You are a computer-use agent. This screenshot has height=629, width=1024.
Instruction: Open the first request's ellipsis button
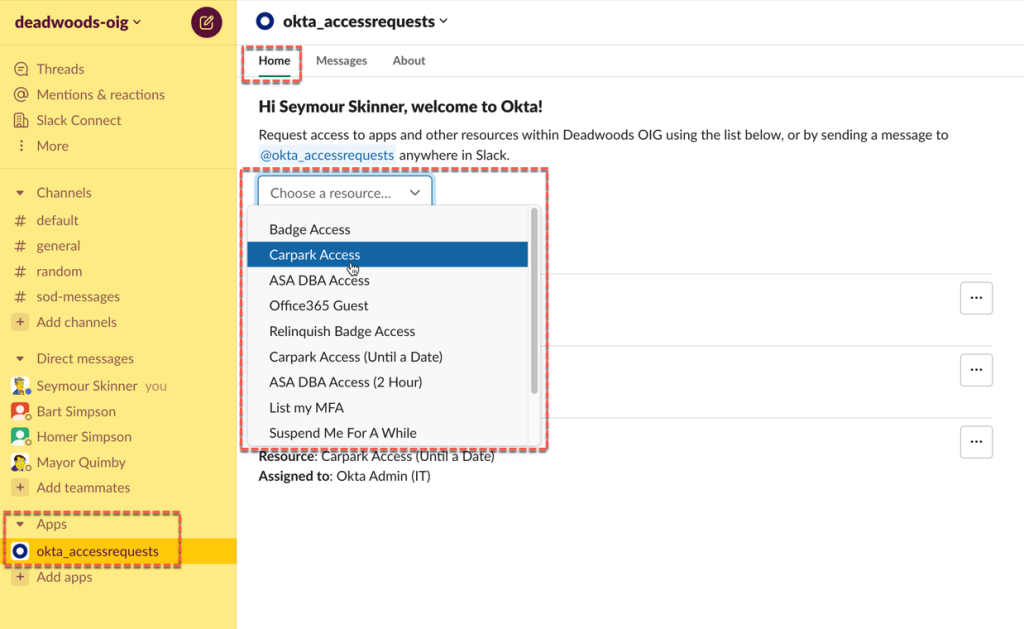pos(976,298)
